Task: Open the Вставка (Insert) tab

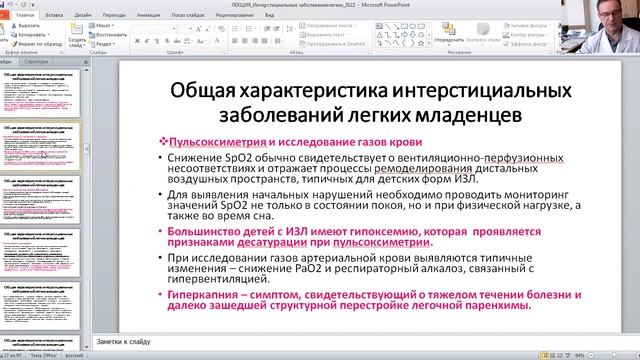Action: (54, 15)
